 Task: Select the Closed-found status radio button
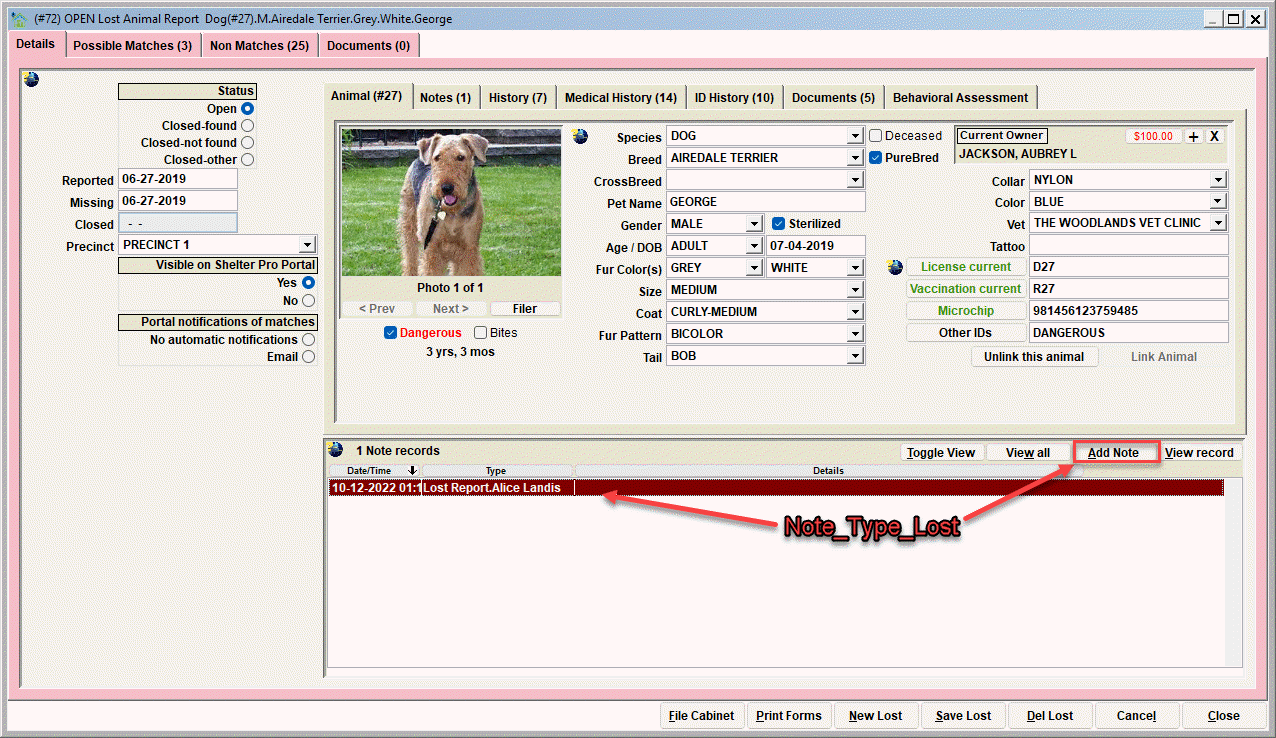click(247, 126)
